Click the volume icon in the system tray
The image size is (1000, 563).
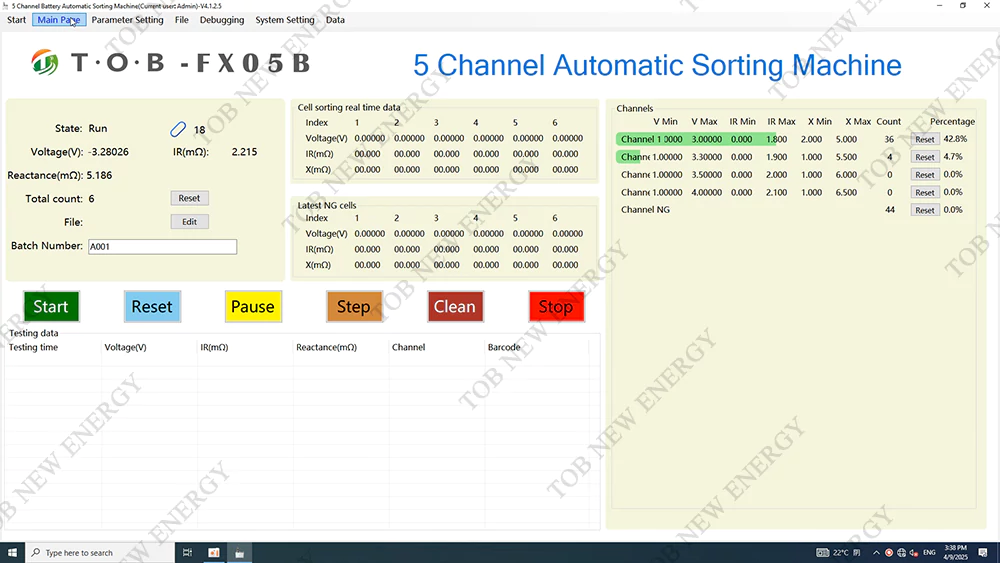click(x=915, y=552)
